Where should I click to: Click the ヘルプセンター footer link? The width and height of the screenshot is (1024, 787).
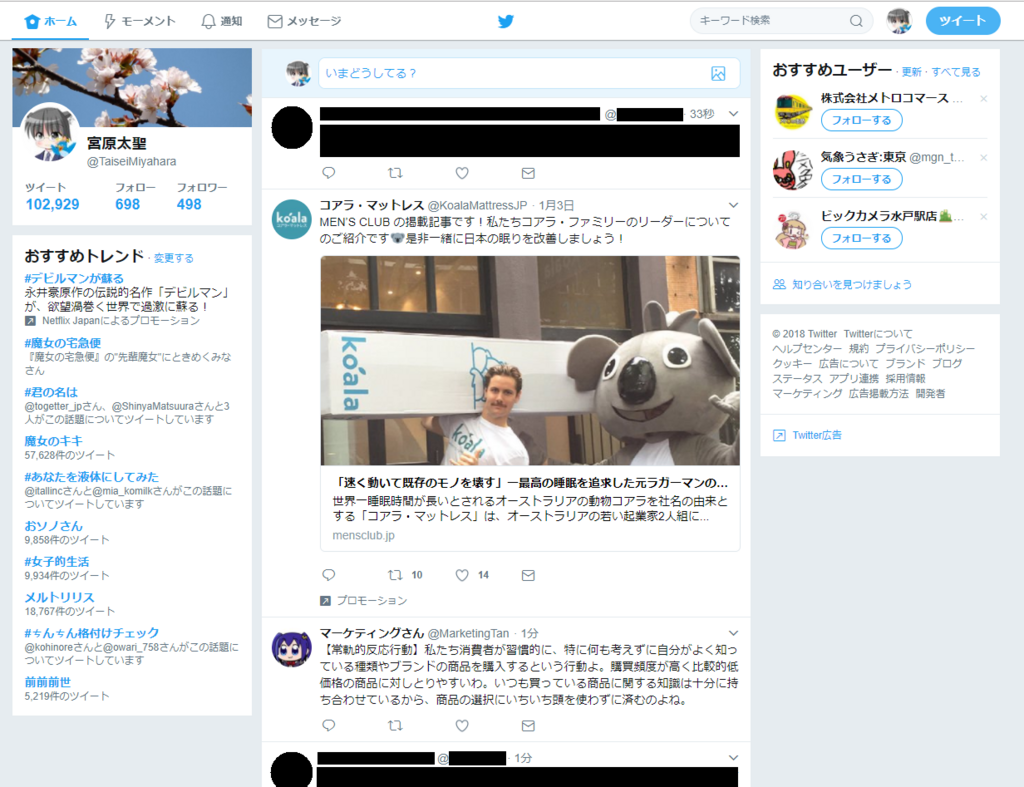(807, 349)
